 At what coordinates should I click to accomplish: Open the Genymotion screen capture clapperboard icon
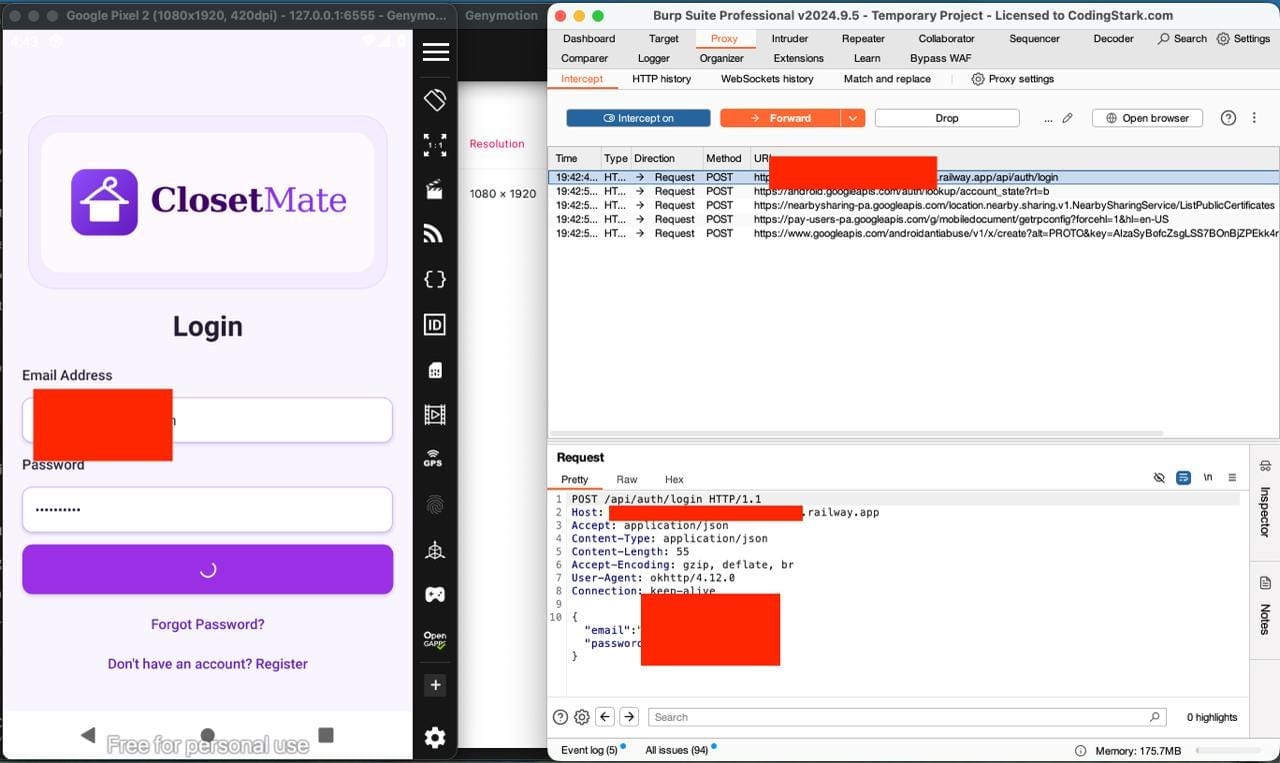[435, 190]
